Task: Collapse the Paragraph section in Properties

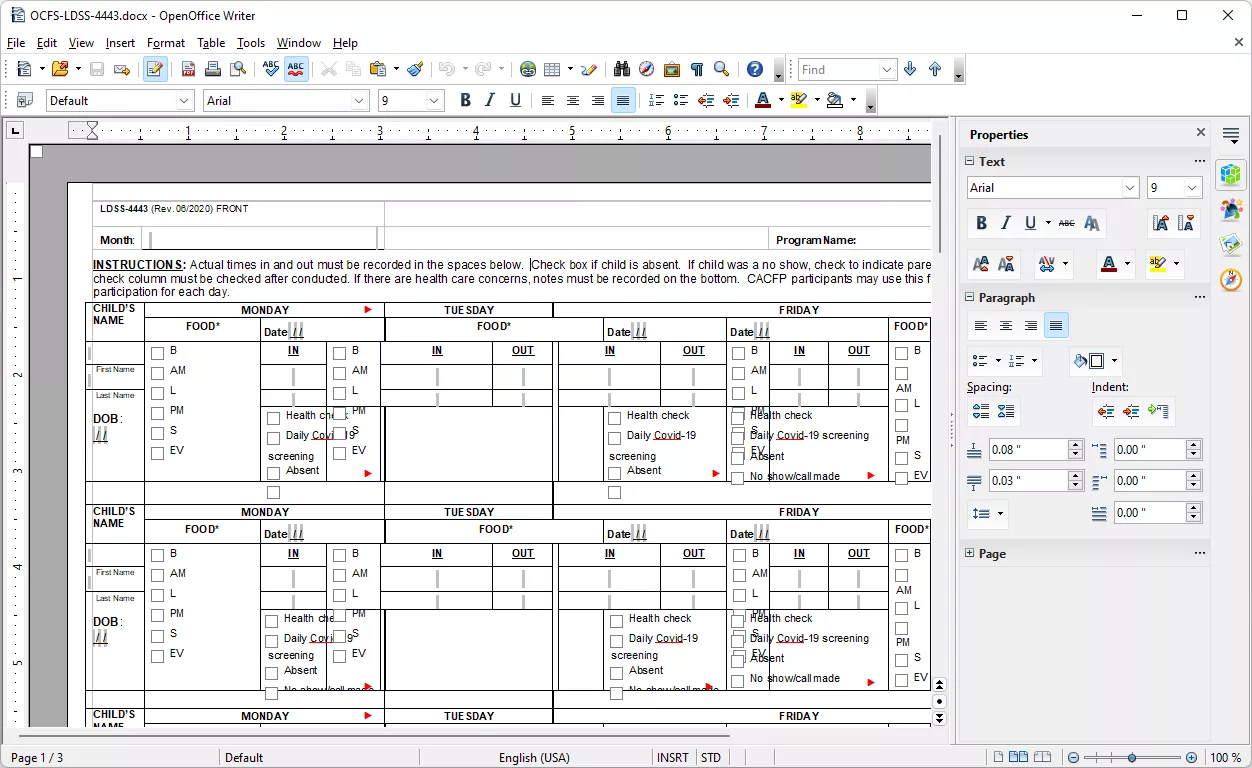Action: [969, 297]
